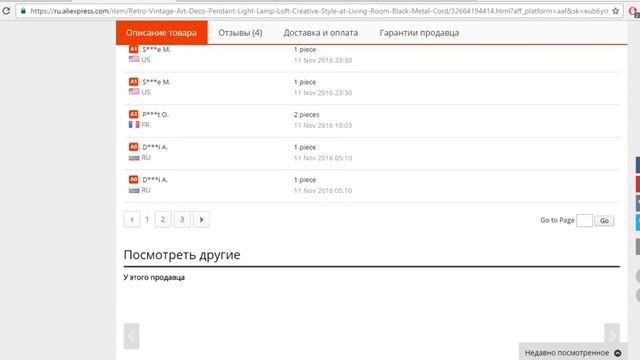Click the left carousel arrow under У этого продавца
This screenshot has width=640, height=360.
pos(131,336)
